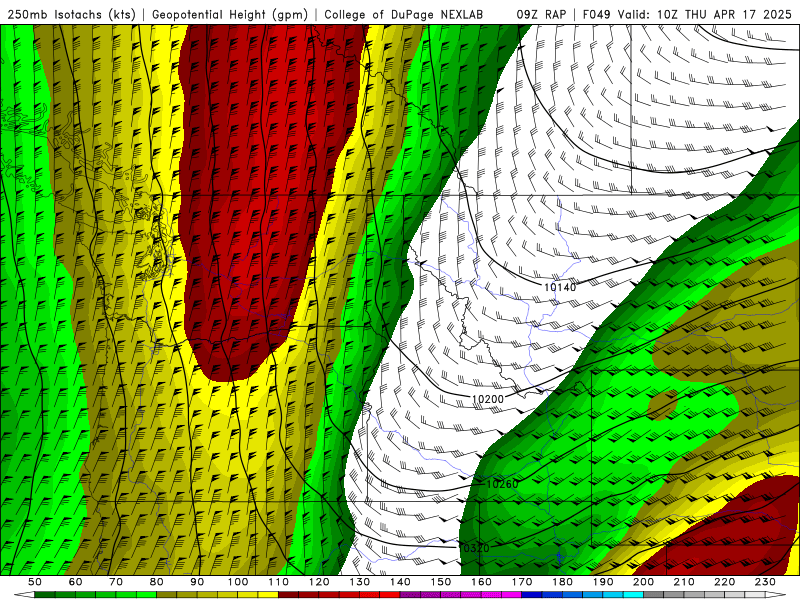Image resolution: width=800 pixels, height=600 pixels.
Task: Click the 70 knot value on color scale
Action: pyautogui.click(x=116, y=582)
